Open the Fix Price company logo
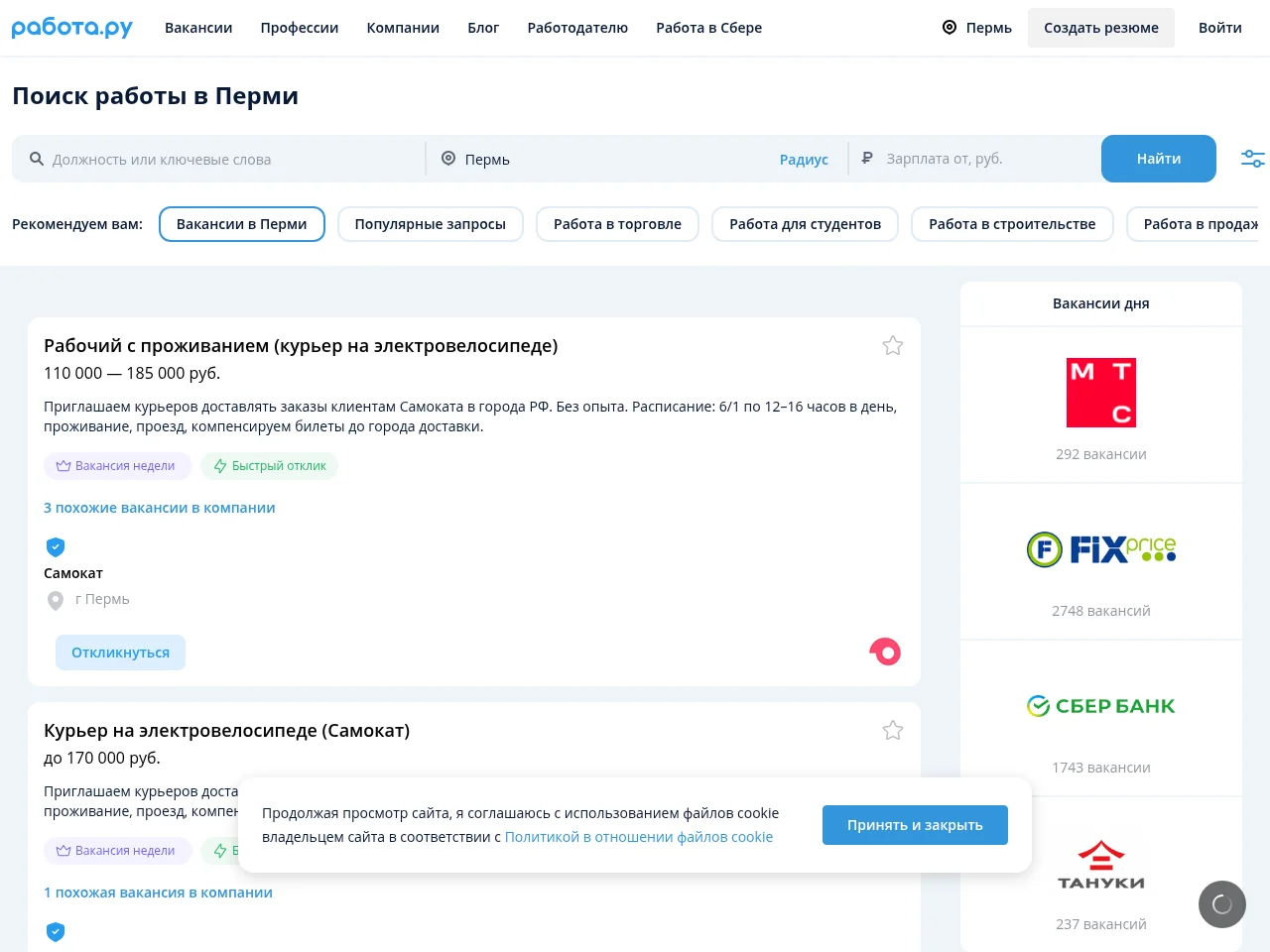This screenshot has width=1270, height=952. pos(1101,548)
